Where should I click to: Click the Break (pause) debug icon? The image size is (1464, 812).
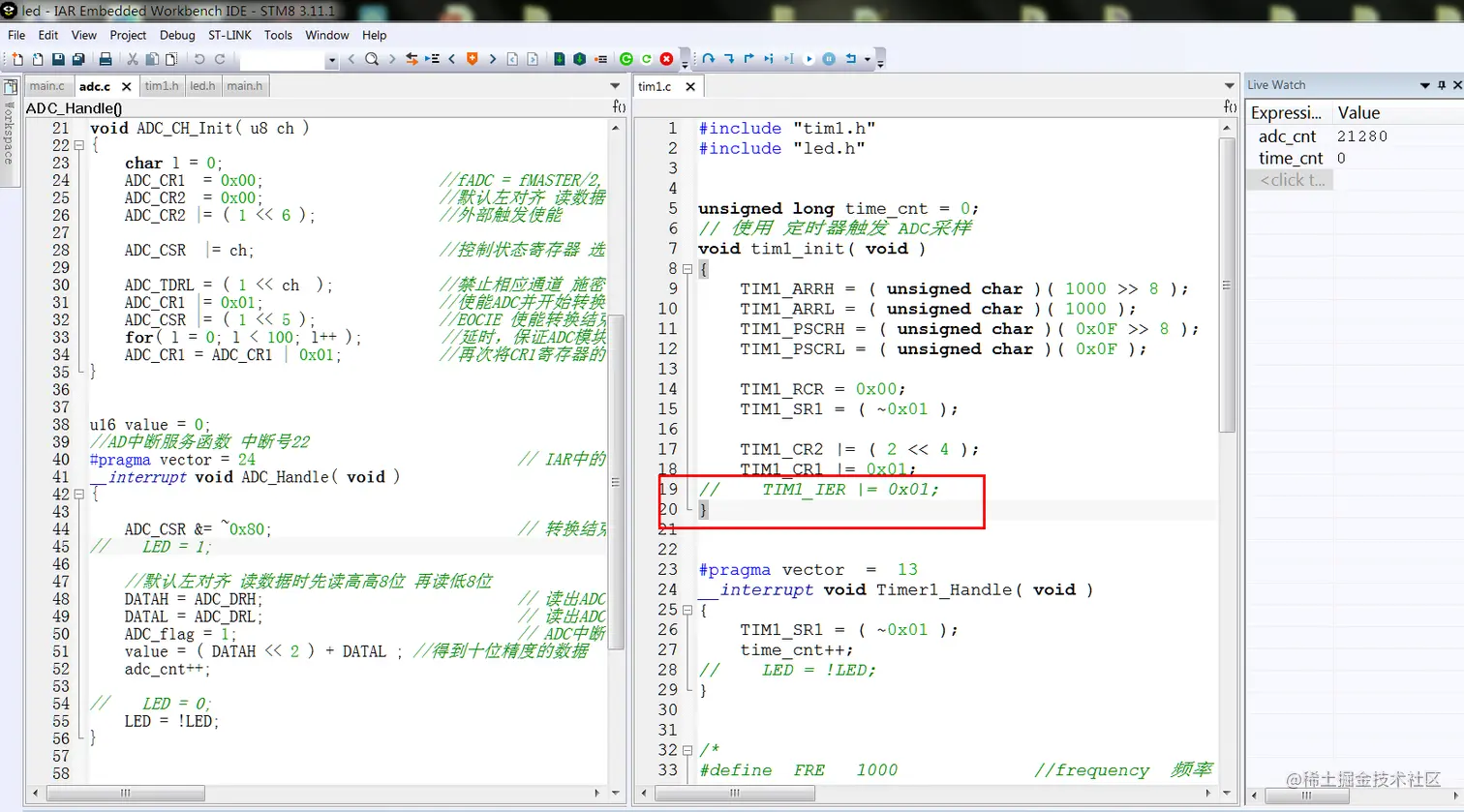[829, 59]
